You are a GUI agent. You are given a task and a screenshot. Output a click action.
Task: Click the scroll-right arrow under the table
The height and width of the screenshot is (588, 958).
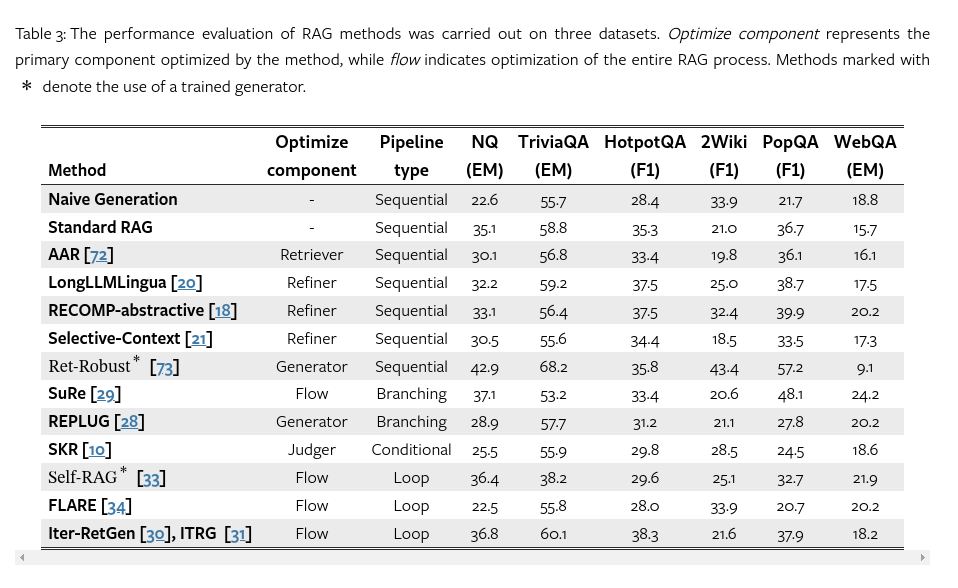point(923,557)
